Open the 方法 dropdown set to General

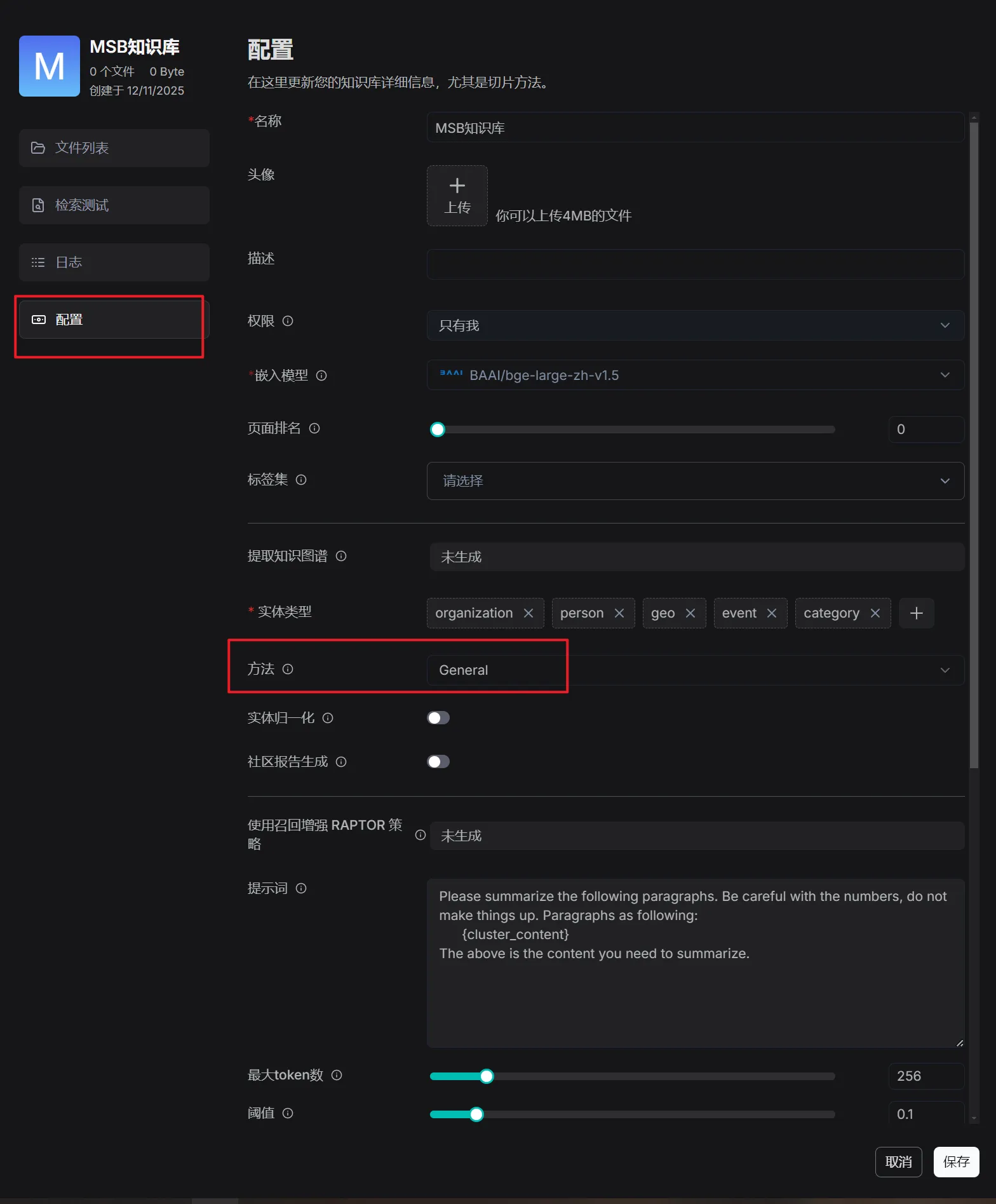coord(695,670)
